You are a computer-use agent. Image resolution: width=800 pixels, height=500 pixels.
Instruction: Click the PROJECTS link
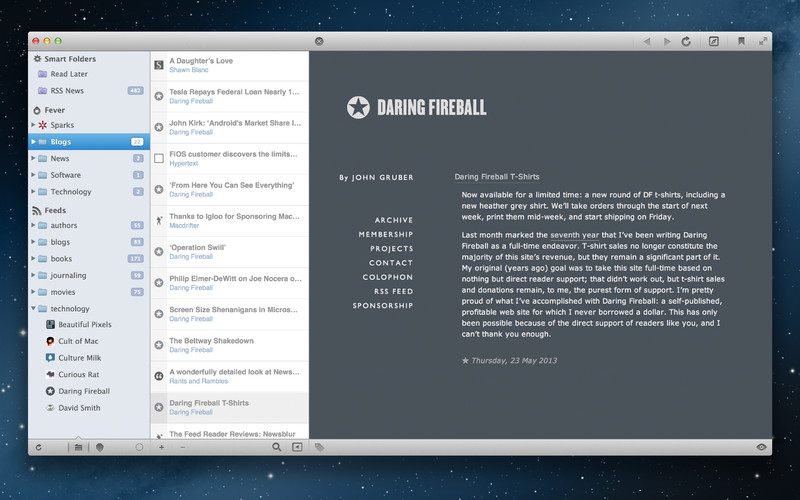(x=392, y=248)
